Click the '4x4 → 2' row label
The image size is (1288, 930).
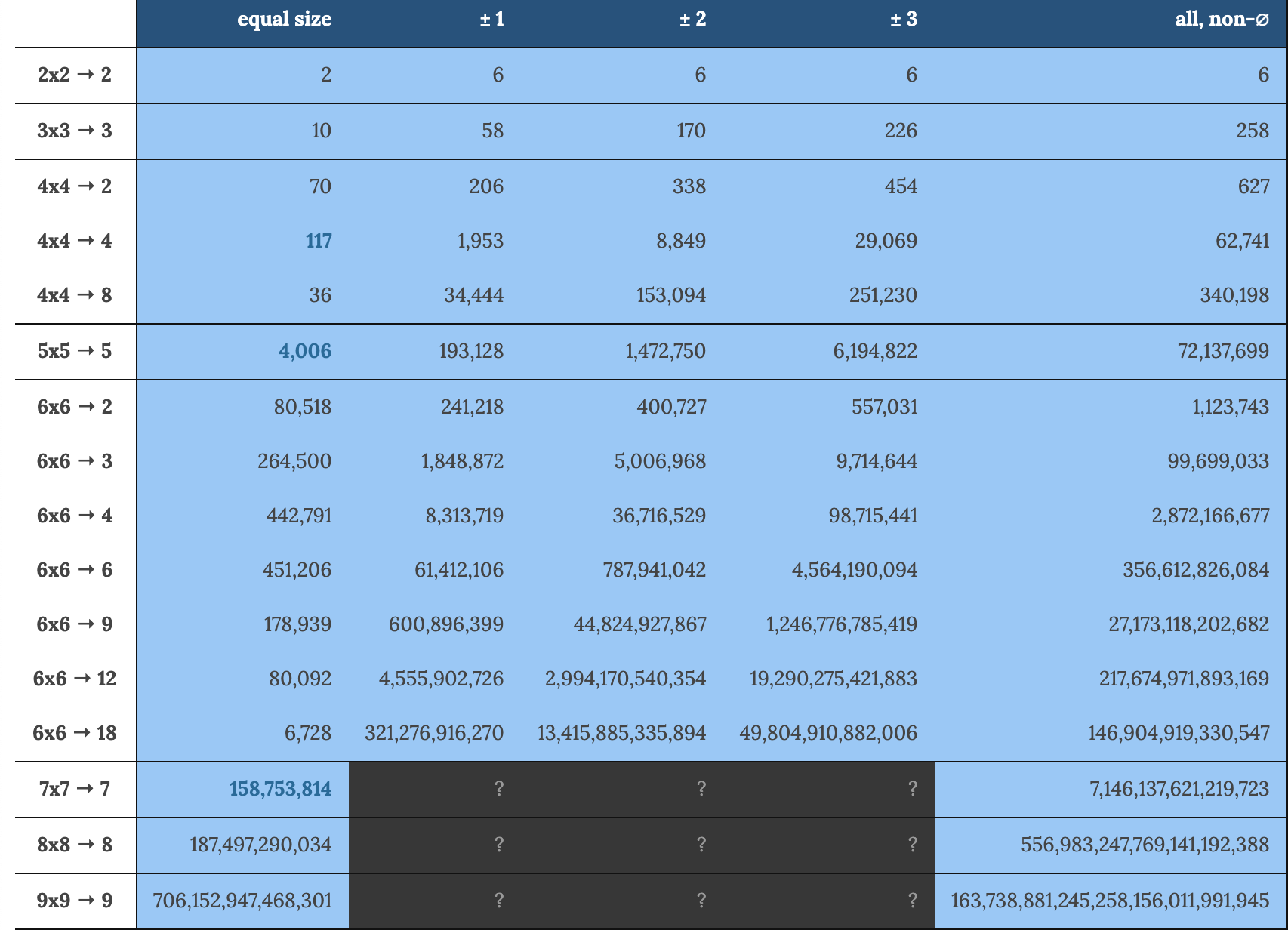point(75,186)
